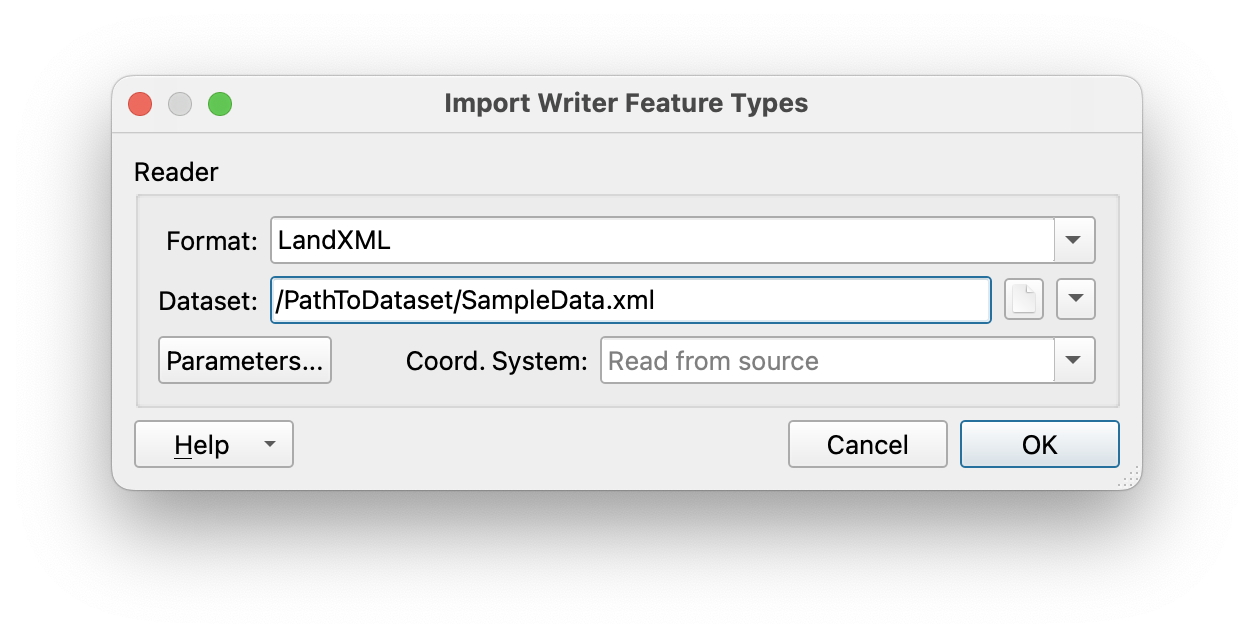Open Help for this dialog
1254x638 pixels.
[x=201, y=444]
